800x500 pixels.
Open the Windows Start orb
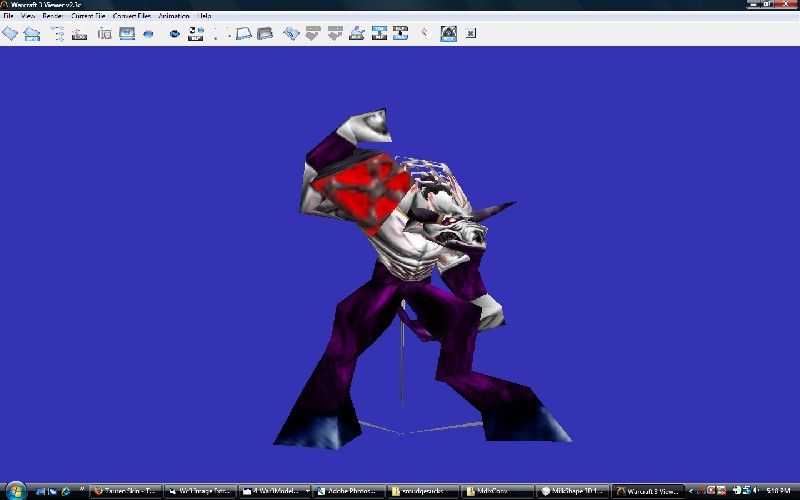(x=15, y=491)
